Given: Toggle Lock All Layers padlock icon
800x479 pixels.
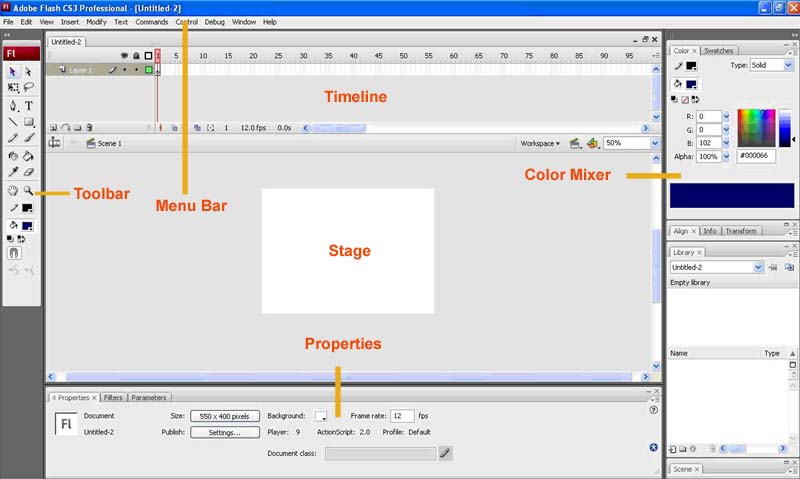Looking at the screenshot, I should [136, 56].
